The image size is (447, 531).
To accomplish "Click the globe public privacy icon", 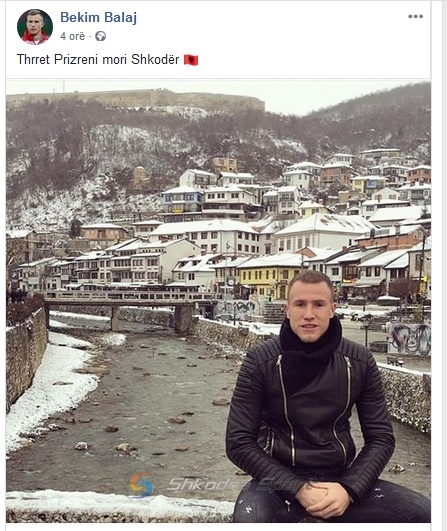I will [x=100, y=36].
